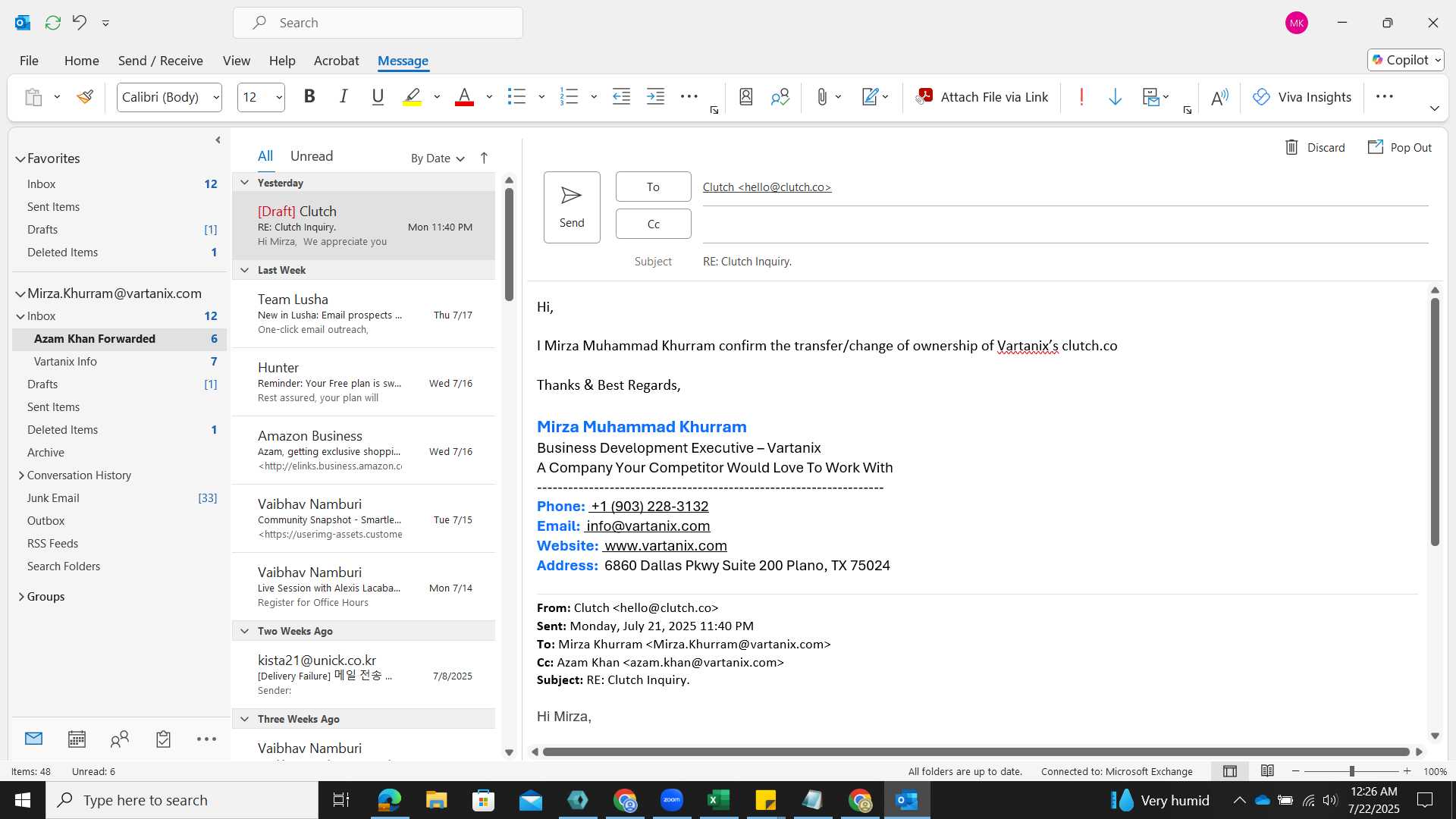Open Viva Insights
This screenshot has height=819, width=1456.
[1302, 97]
